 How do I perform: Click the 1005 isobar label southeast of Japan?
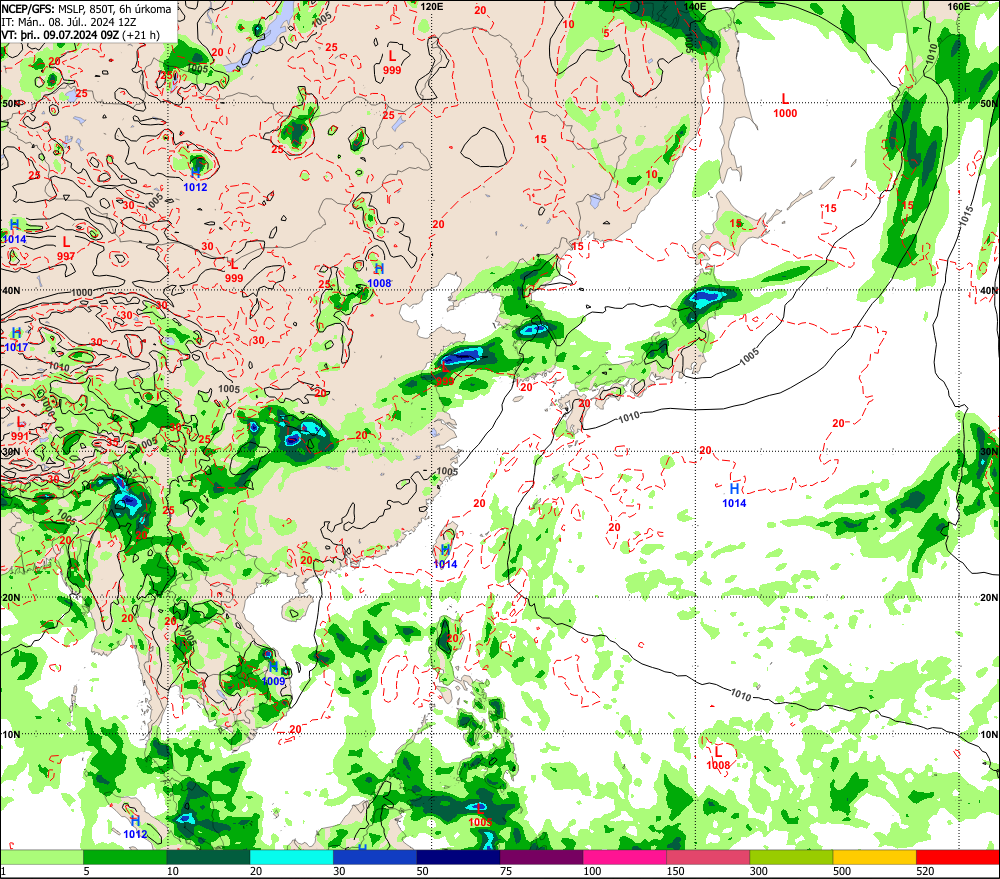(749, 356)
